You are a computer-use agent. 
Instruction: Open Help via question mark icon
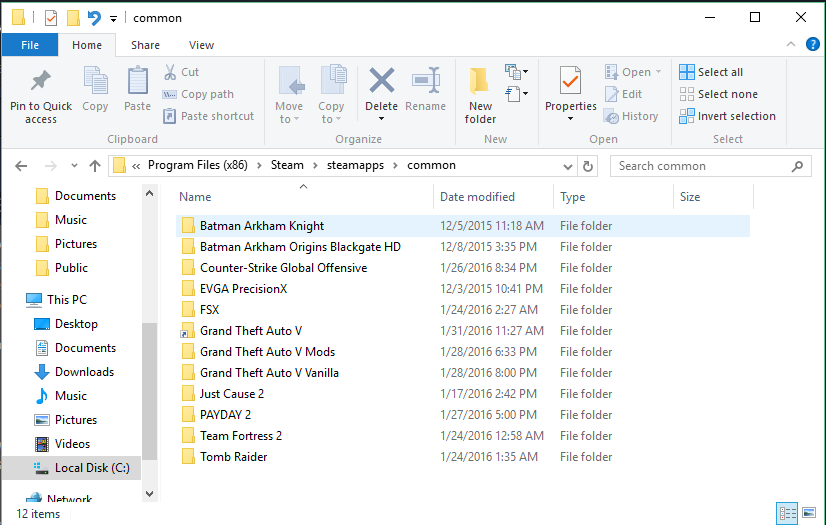812,44
